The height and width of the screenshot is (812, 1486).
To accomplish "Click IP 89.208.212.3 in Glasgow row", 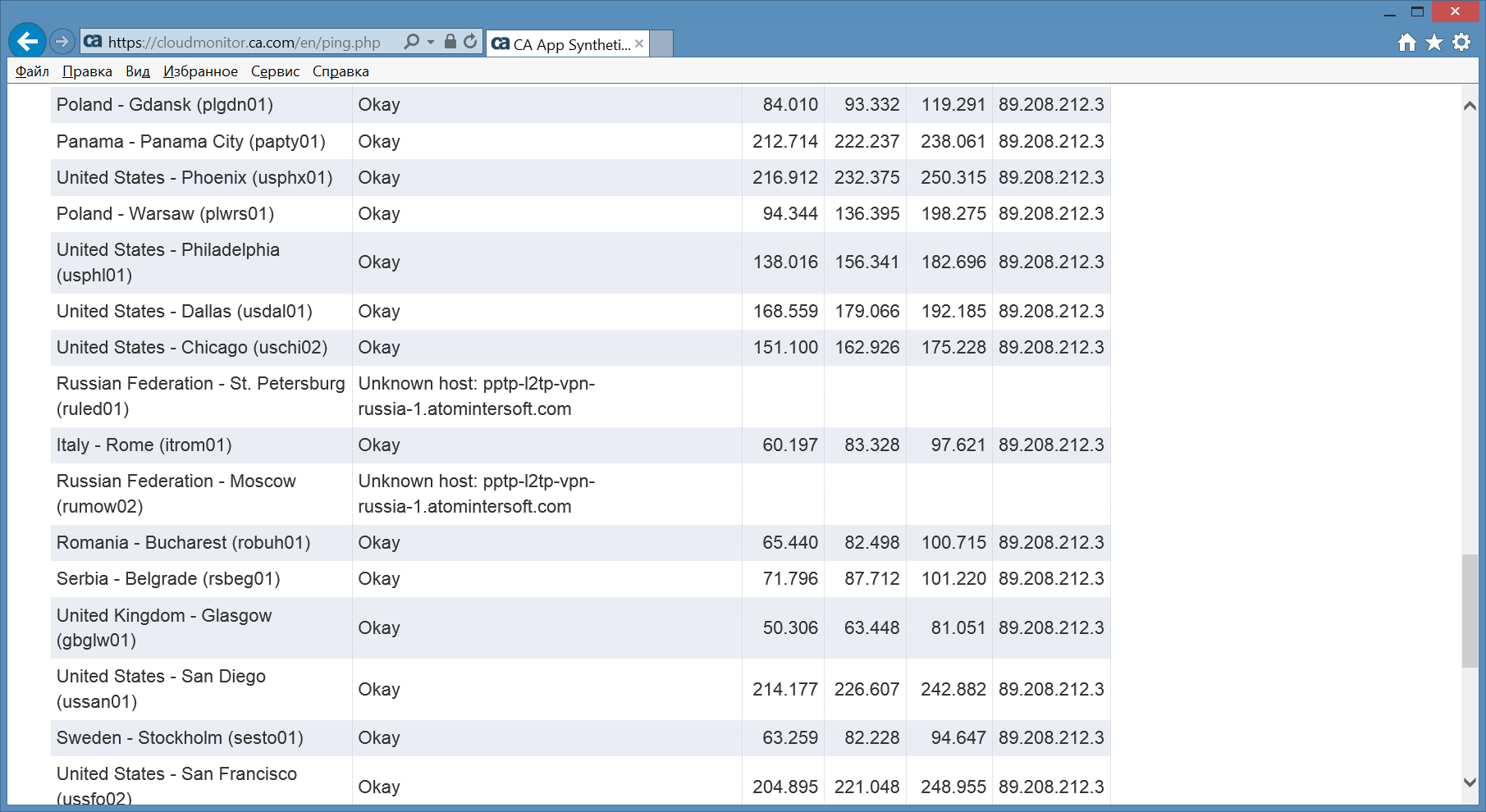I will tap(1051, 628).
